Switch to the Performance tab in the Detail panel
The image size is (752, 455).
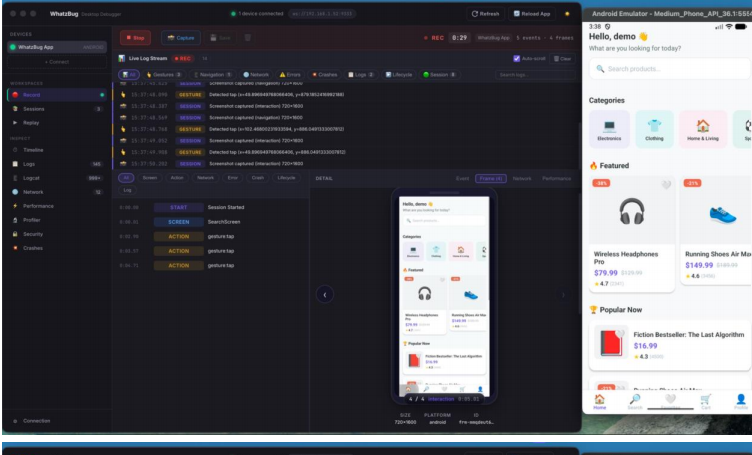[x=556, y=178]
